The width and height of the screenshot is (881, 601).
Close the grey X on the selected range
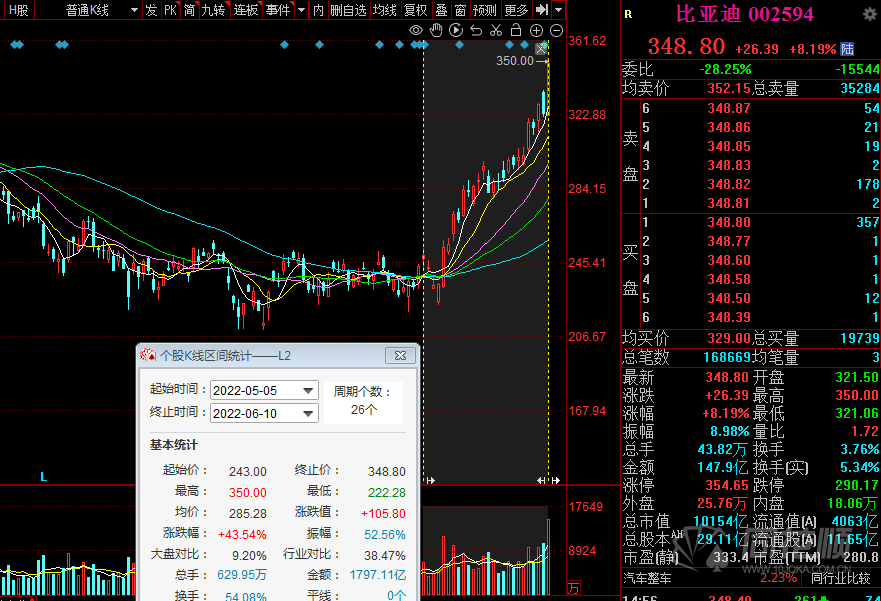click(x=541, y=48)
